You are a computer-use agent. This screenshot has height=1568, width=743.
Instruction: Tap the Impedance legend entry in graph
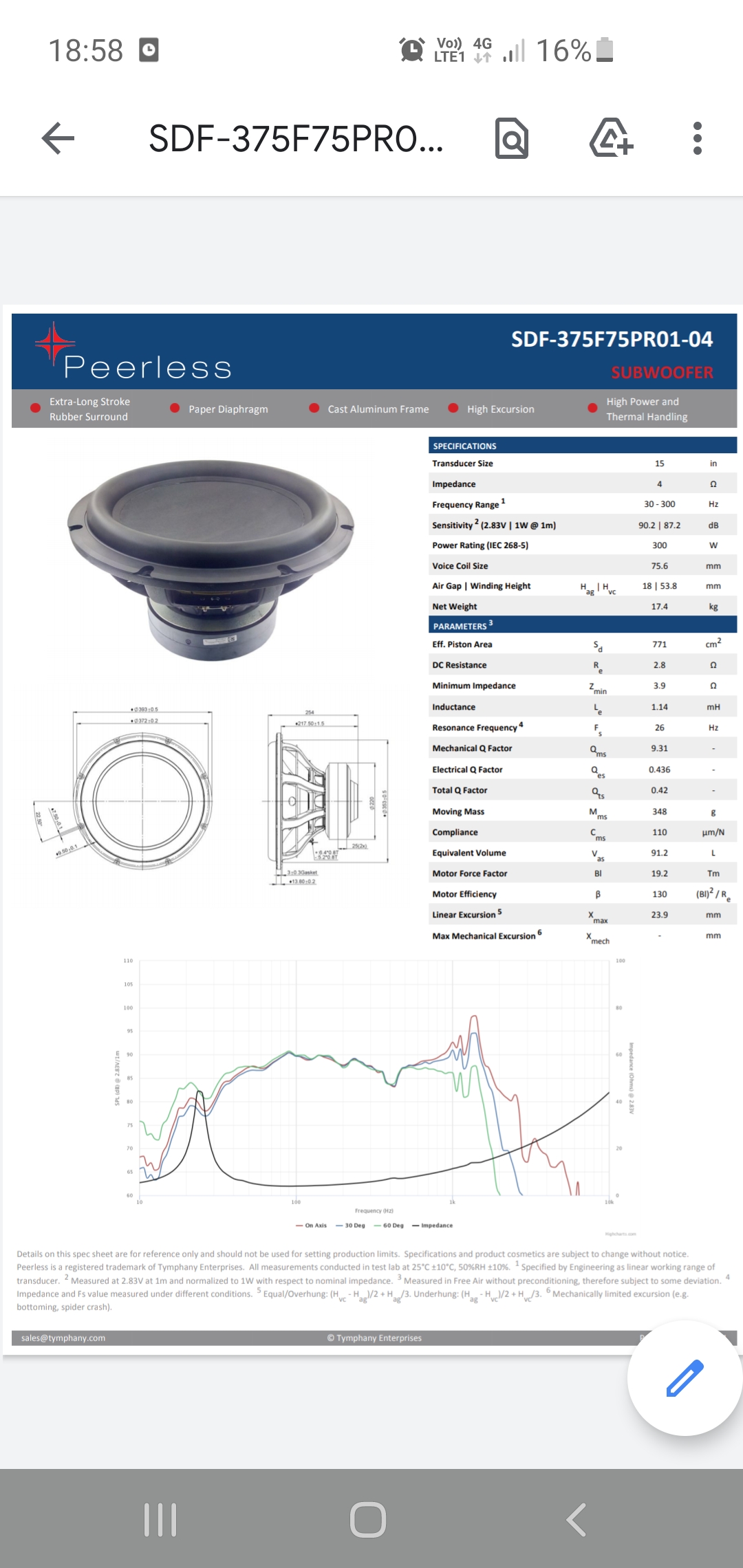432,1226
